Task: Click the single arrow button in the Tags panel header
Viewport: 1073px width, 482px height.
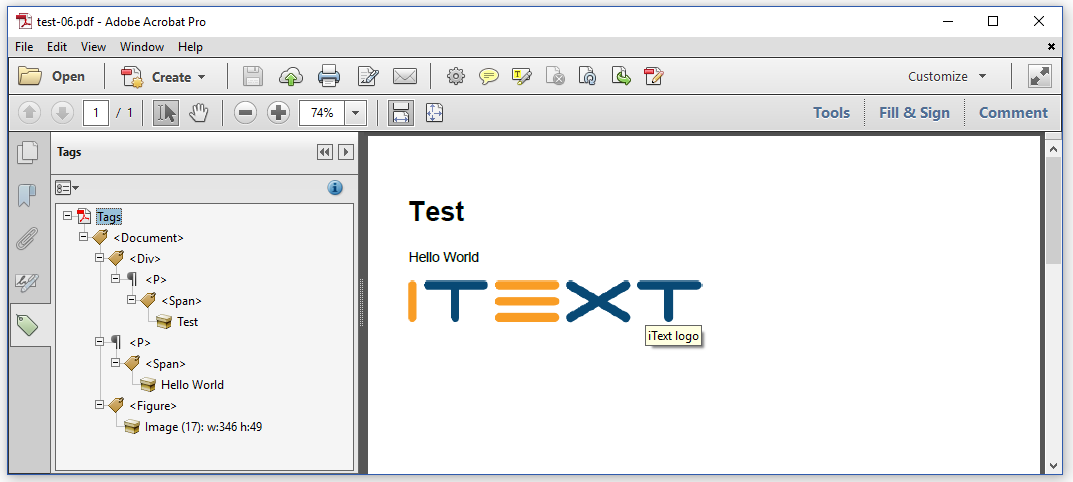Action: pos(346,152)
